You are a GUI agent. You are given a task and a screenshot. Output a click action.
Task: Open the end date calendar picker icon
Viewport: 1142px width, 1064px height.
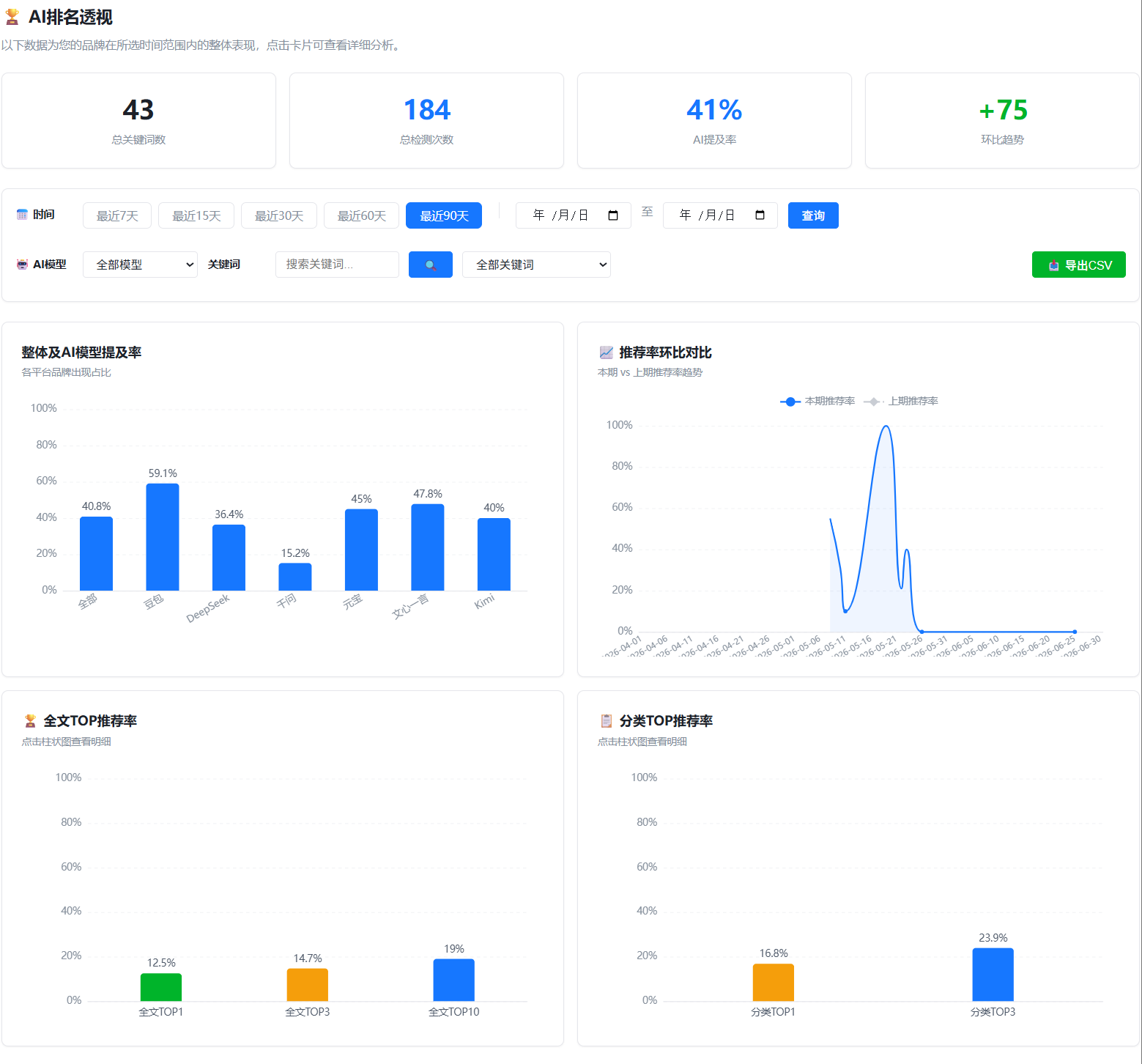pyautogui.click(x=760, y=215)
